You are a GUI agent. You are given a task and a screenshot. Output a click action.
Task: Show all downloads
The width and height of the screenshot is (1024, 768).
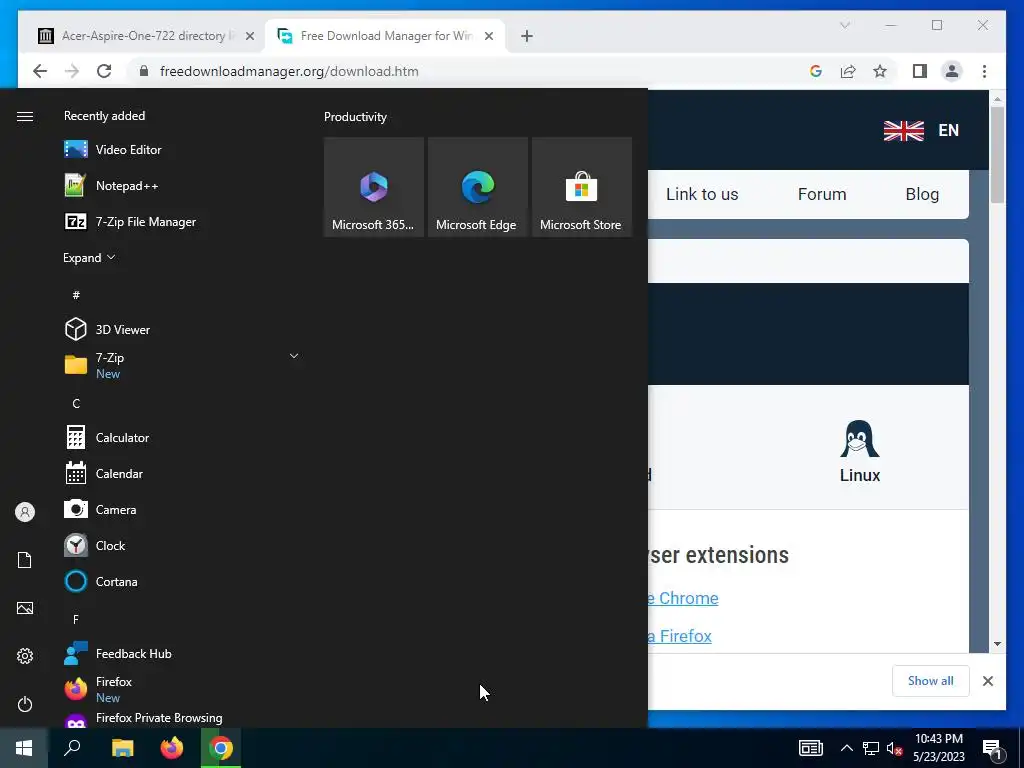pos(931,680)
